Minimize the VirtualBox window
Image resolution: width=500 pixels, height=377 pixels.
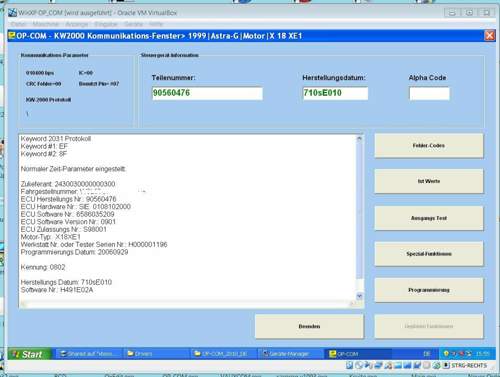pyautogui.click(x=452, y=13)
